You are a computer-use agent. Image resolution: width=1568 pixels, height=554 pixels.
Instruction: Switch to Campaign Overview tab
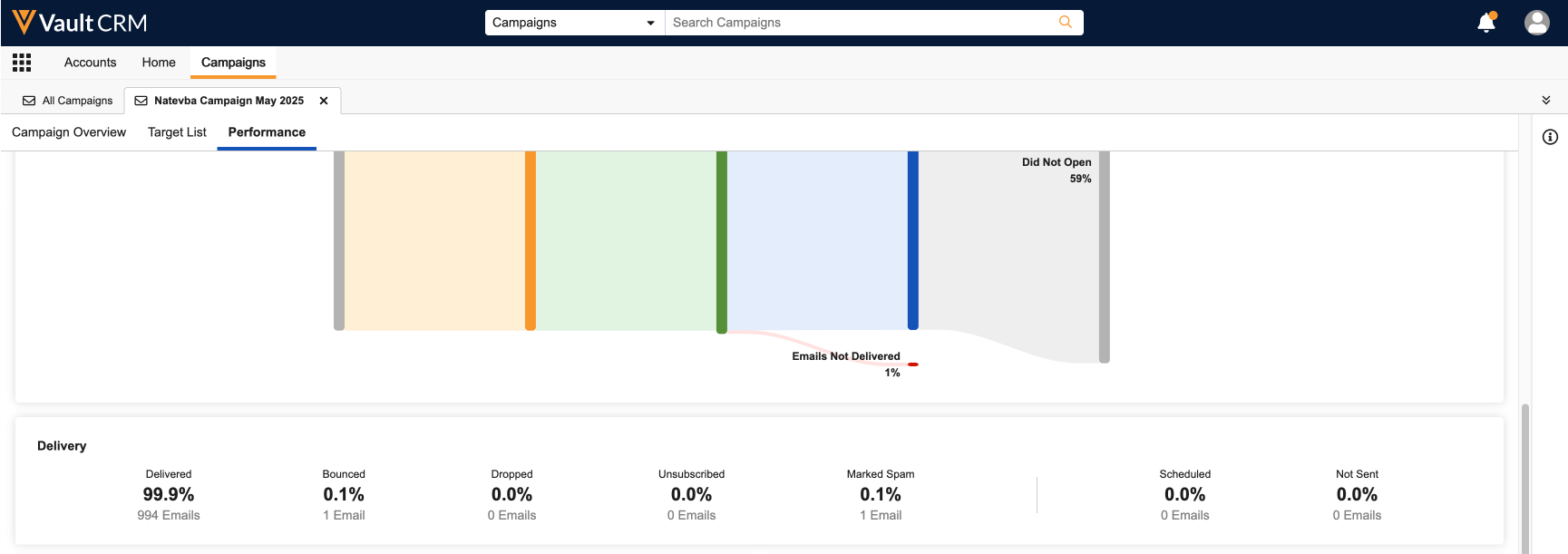(x=69, y=132)
